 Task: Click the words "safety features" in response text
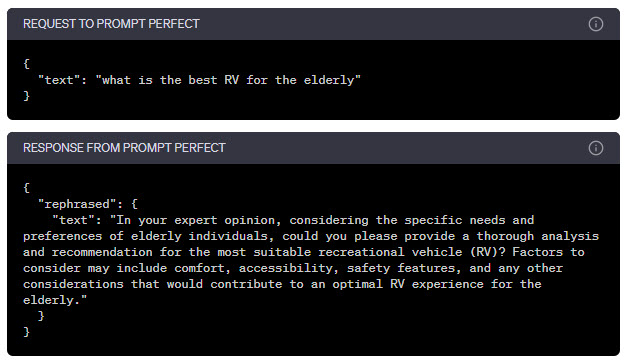pyautogui.click(x=401, y=268)
